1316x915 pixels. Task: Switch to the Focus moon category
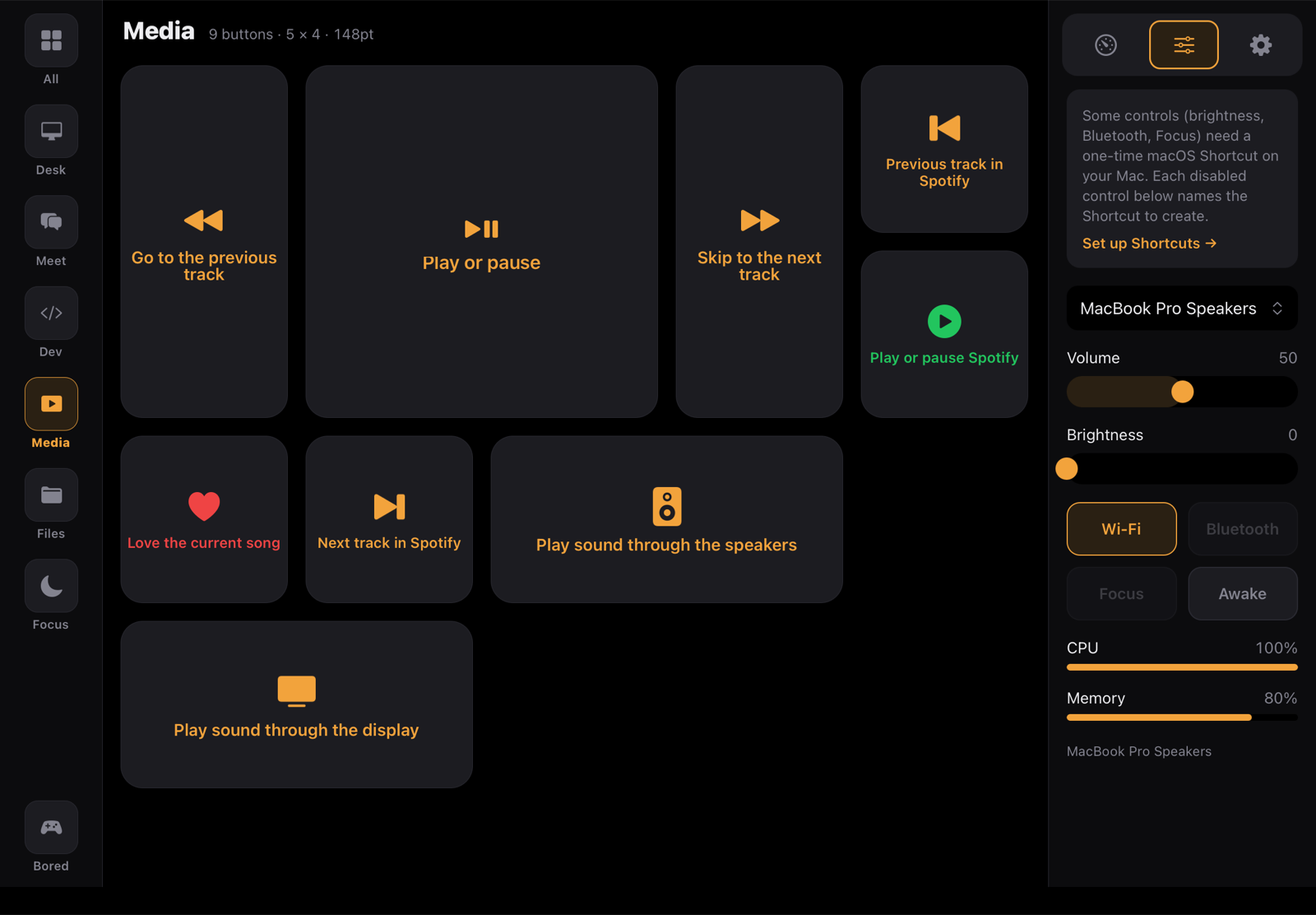pos(51,587)
